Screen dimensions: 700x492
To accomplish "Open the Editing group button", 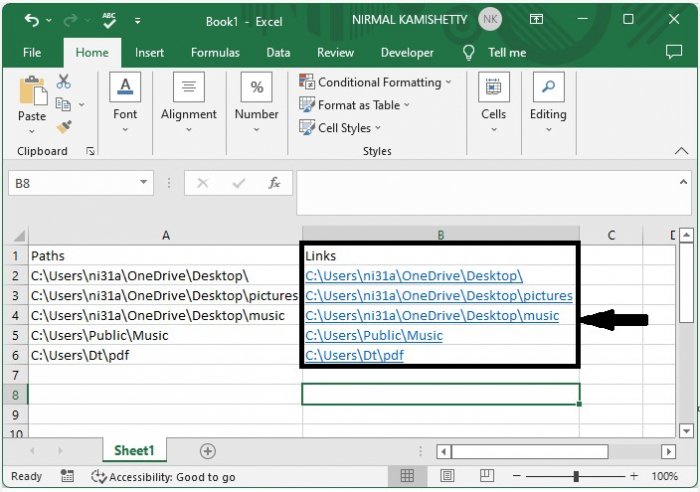I will [548, 103].
